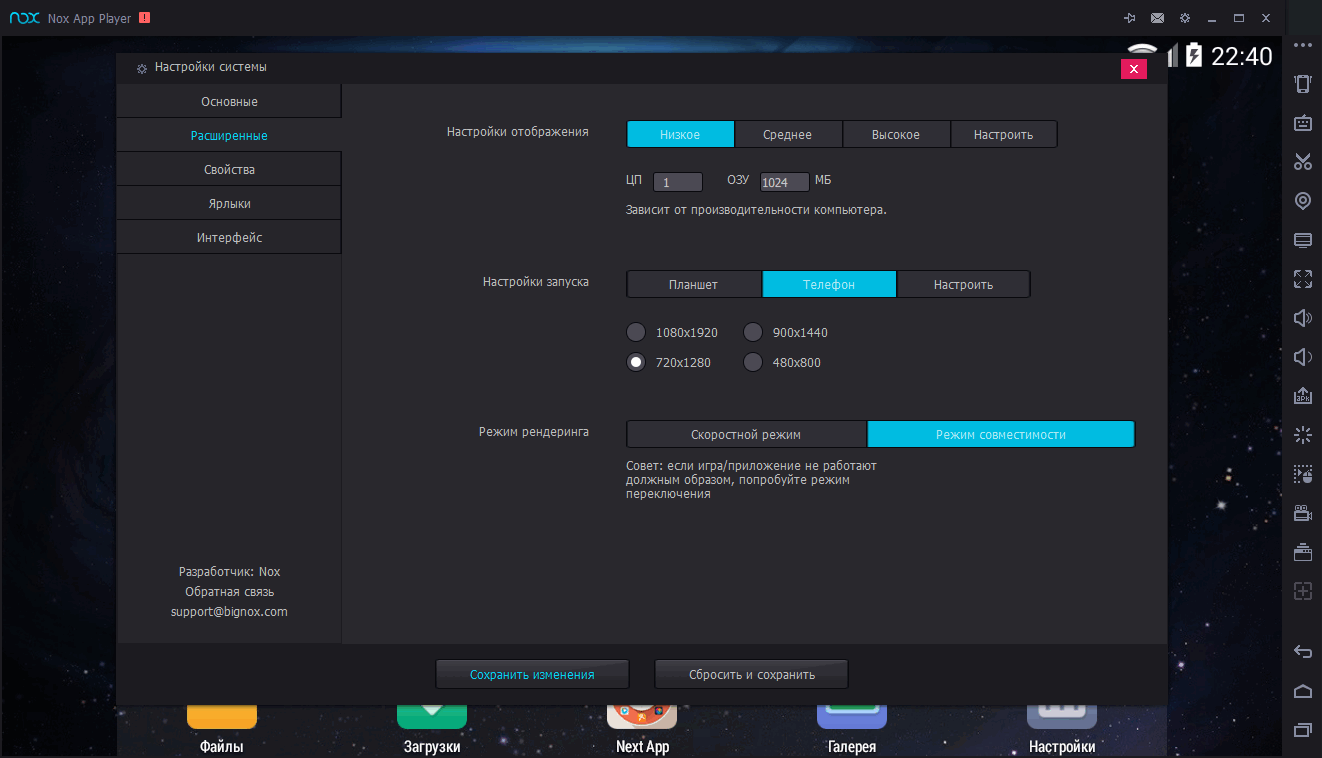Open the three-dots more menu in sidebar
The height and width of the screenshot is (758, 1322).
tap(1302, 46)
